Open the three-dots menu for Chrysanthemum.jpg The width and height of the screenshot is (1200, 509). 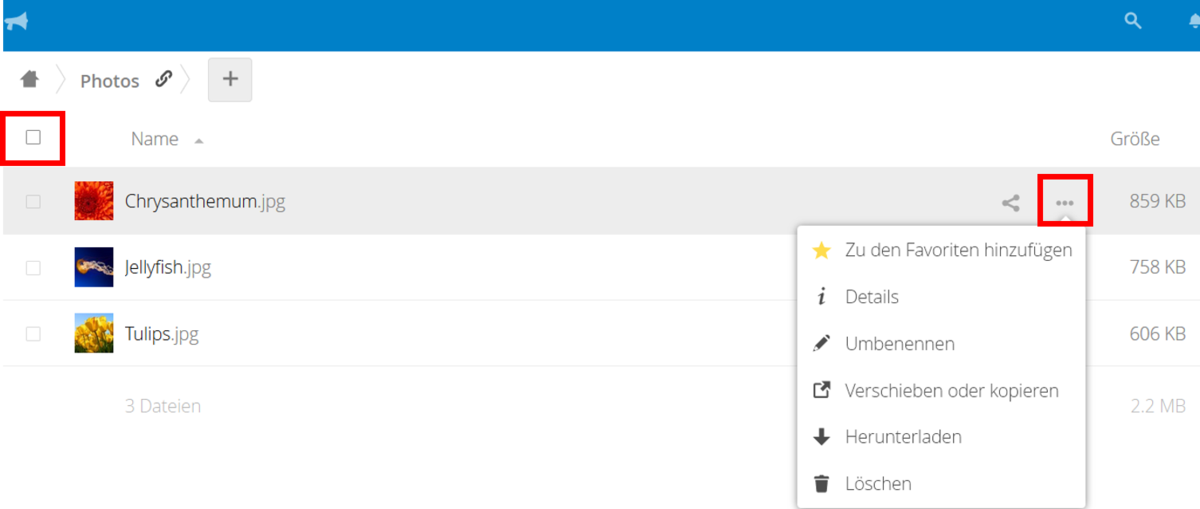coord(1064,203)
